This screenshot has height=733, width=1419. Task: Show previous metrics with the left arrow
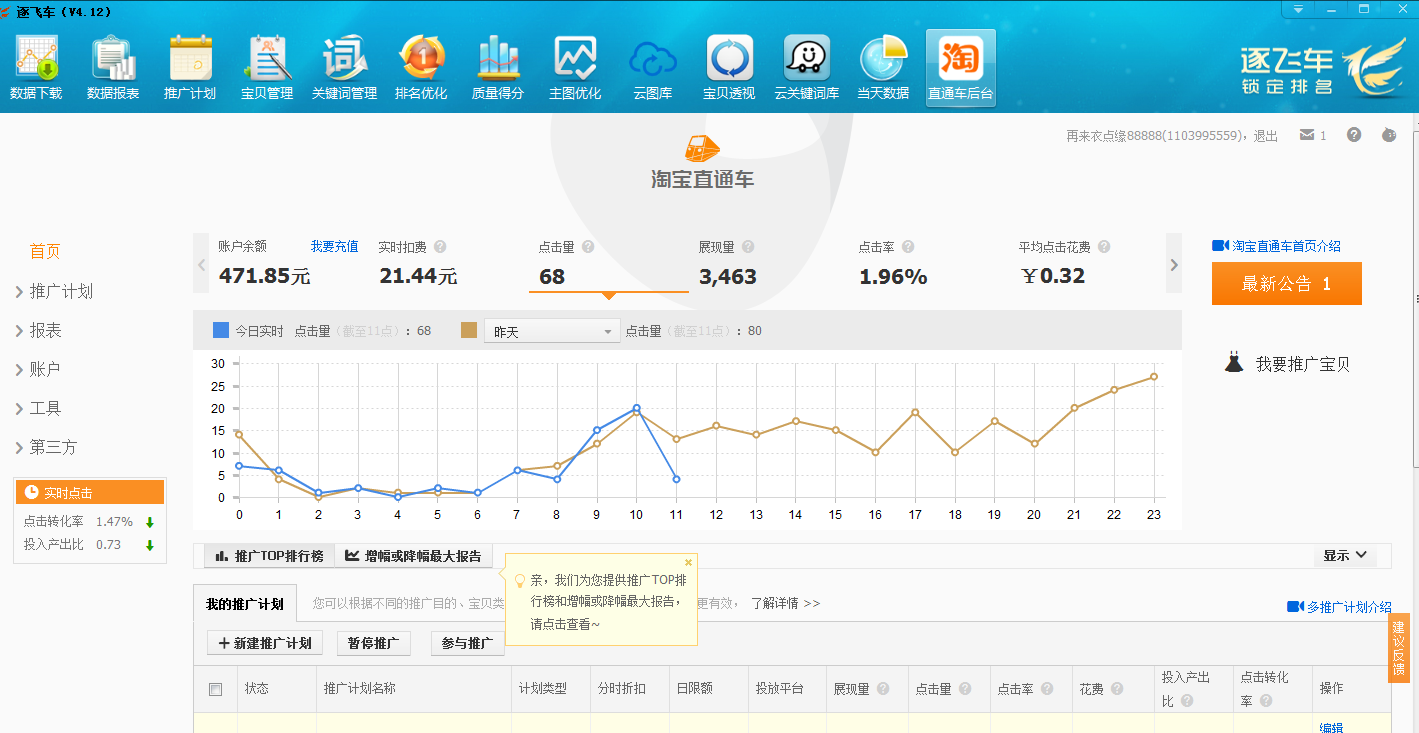click(x=201, y=265)
